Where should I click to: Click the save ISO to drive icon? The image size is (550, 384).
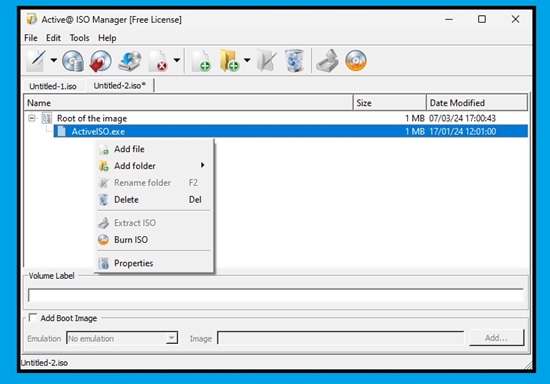point(129,61)
